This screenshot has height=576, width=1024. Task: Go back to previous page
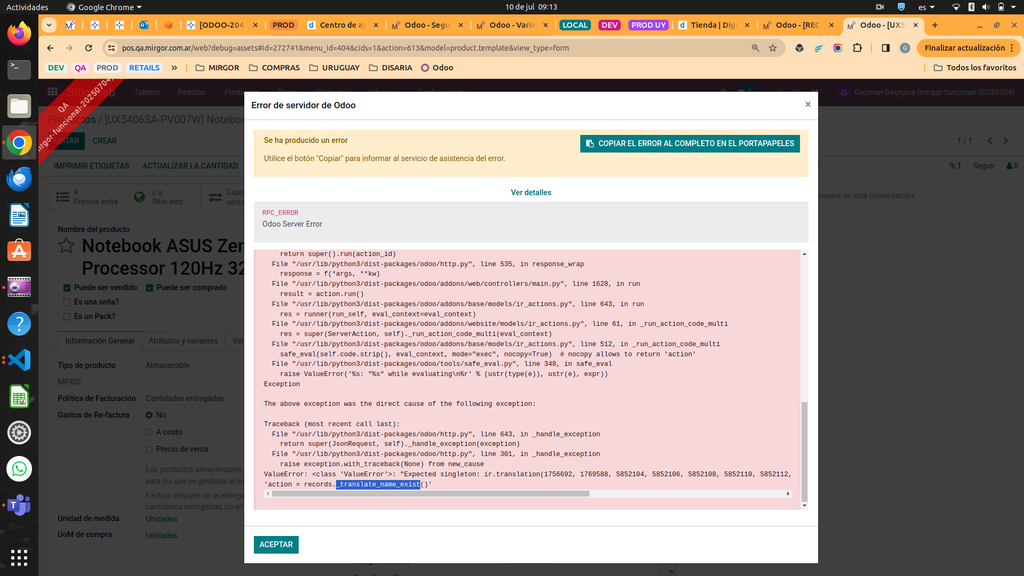coord(50,48)
